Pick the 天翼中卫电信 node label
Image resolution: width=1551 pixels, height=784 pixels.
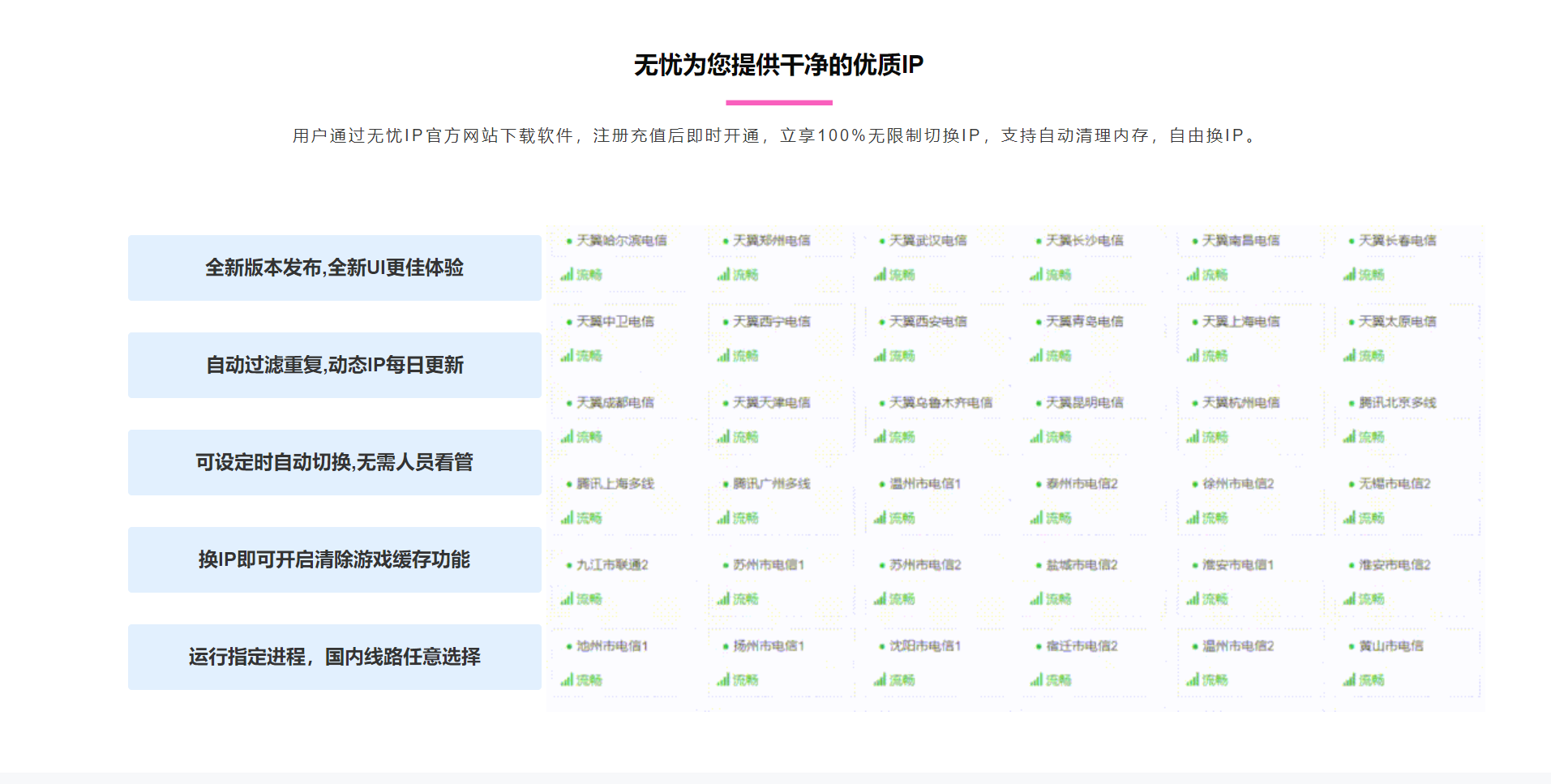tap(615, 322)
